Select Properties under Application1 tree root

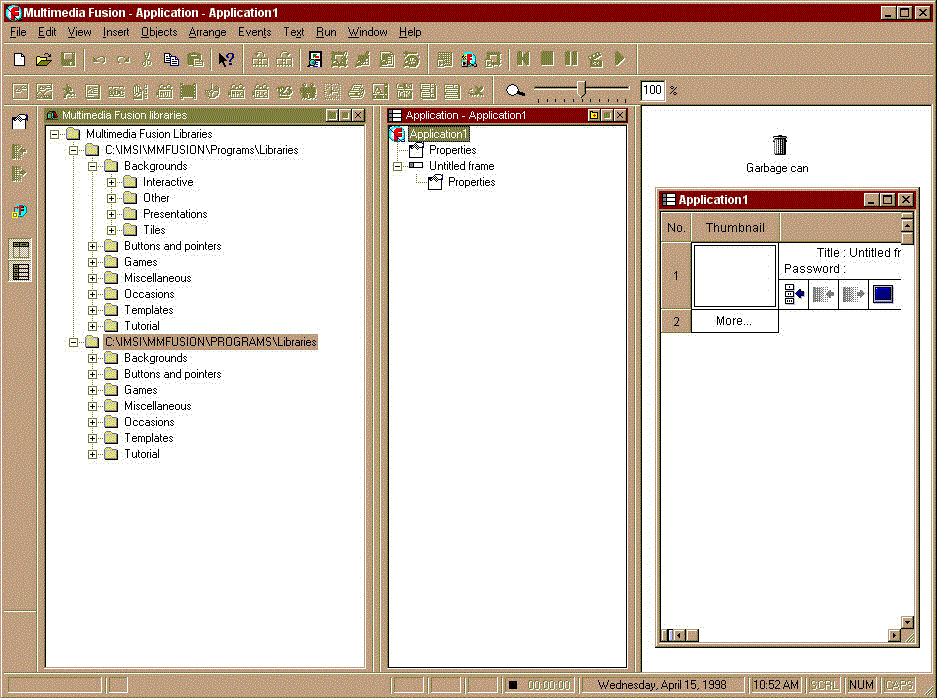(452, 150)
